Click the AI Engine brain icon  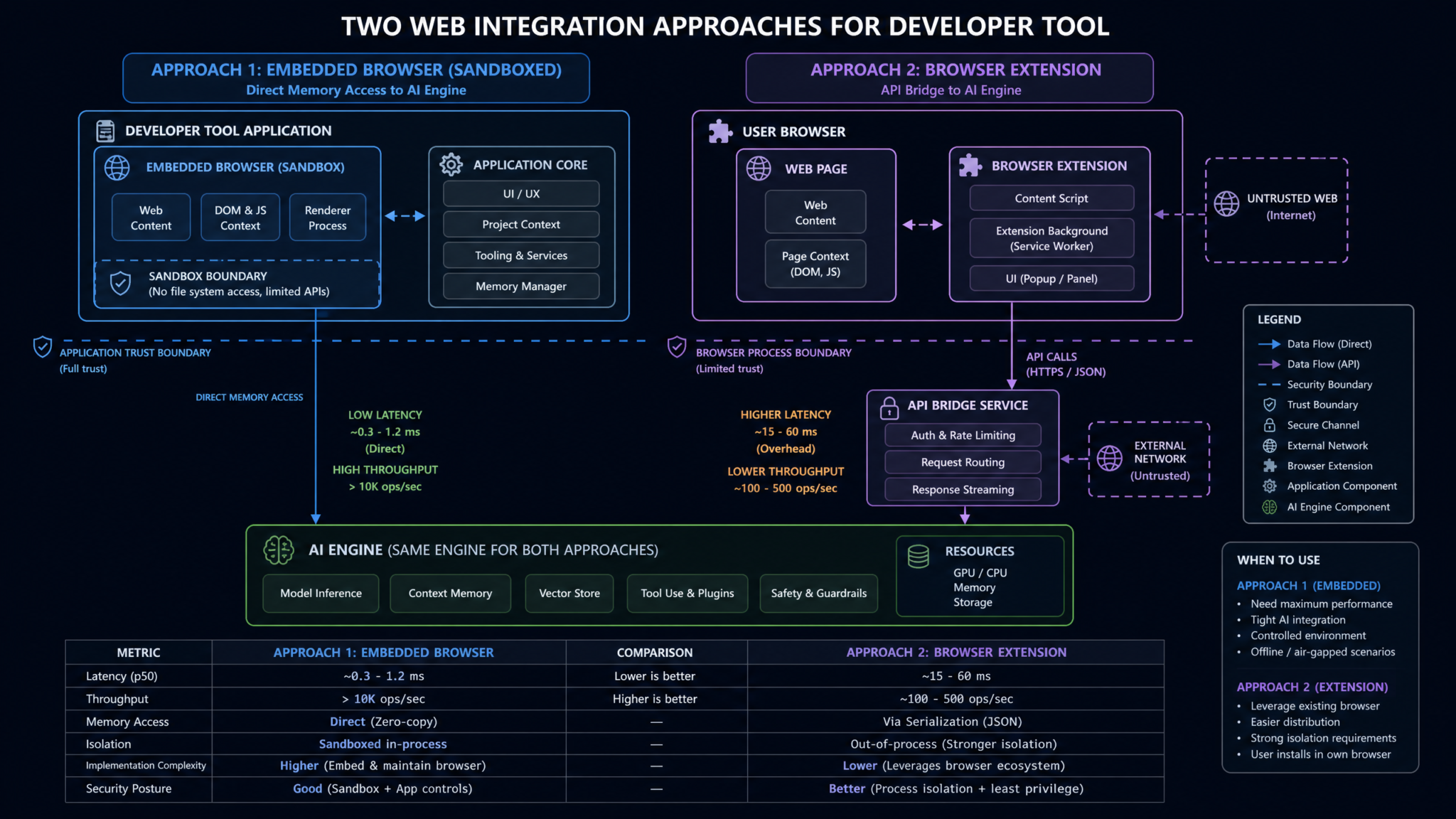pyautogui.click(x=279, y=550)
